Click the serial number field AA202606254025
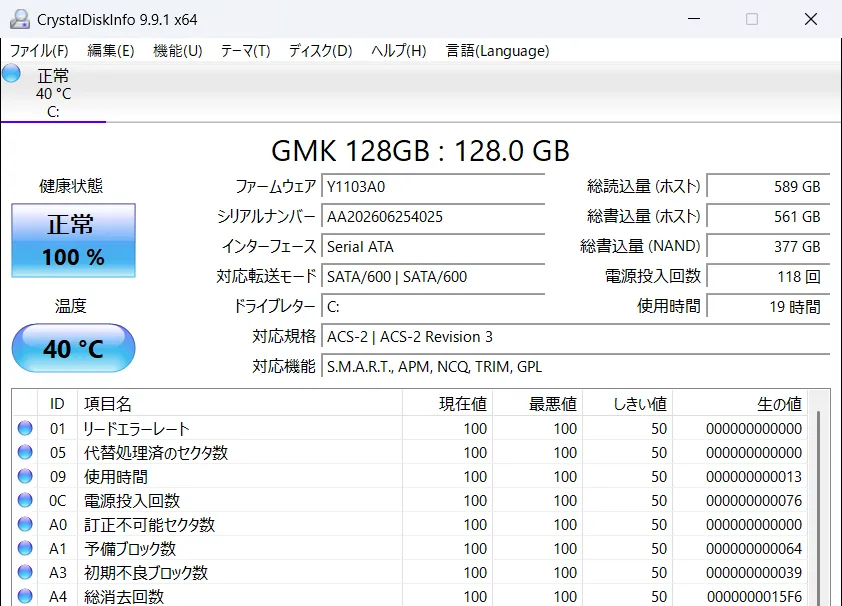The image size is (842, 606). click(433, 217)
